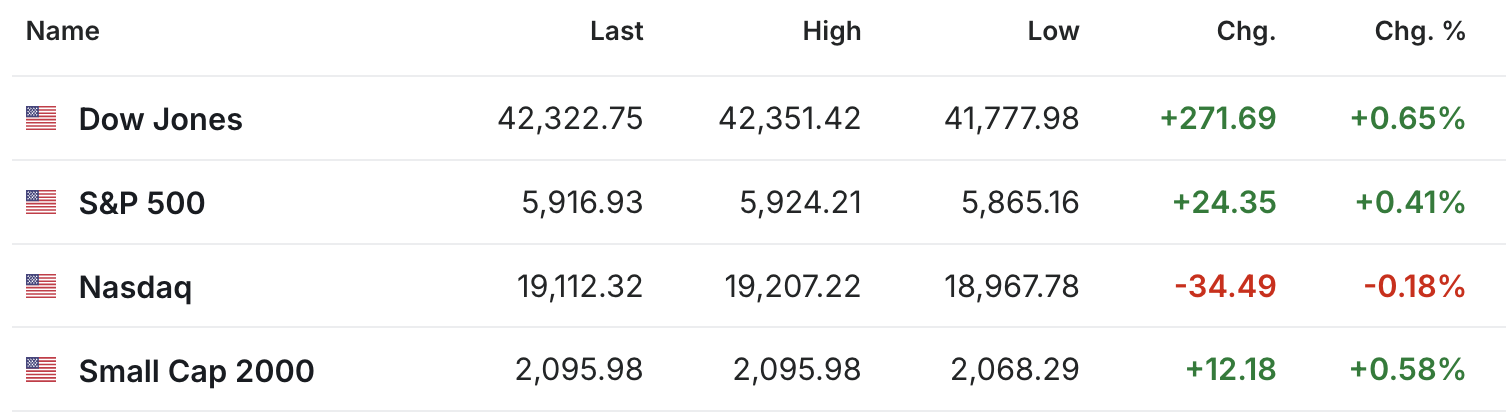
Task: Open the Nasdaq index link
Action: 135,288
